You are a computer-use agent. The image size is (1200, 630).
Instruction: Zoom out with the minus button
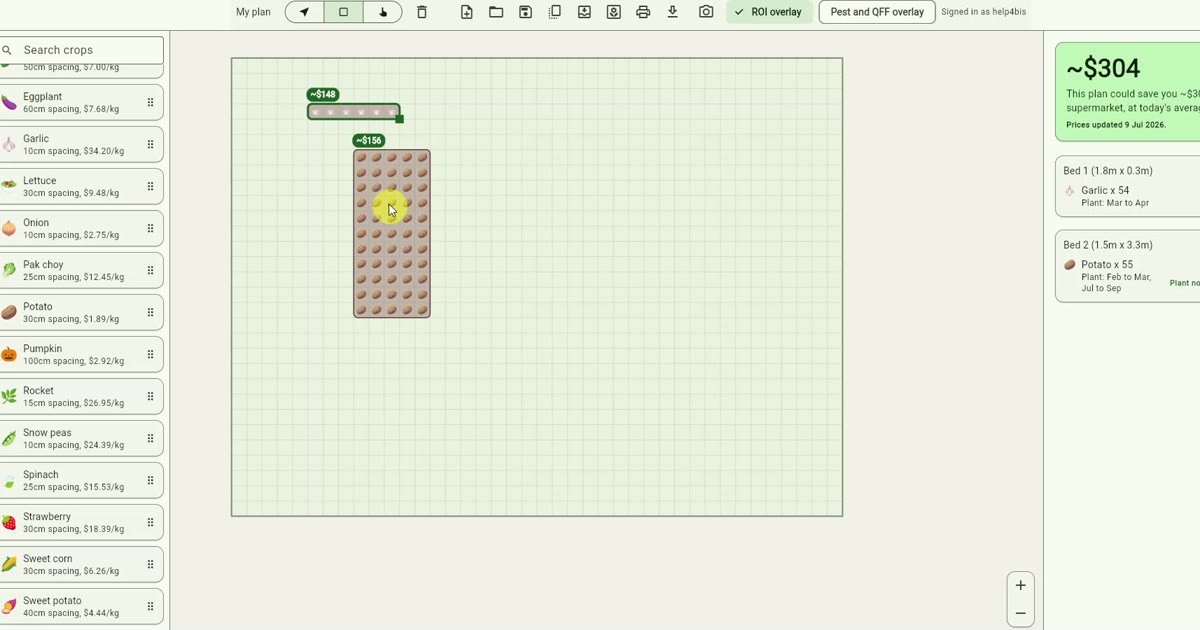(x=1020, y=613)
